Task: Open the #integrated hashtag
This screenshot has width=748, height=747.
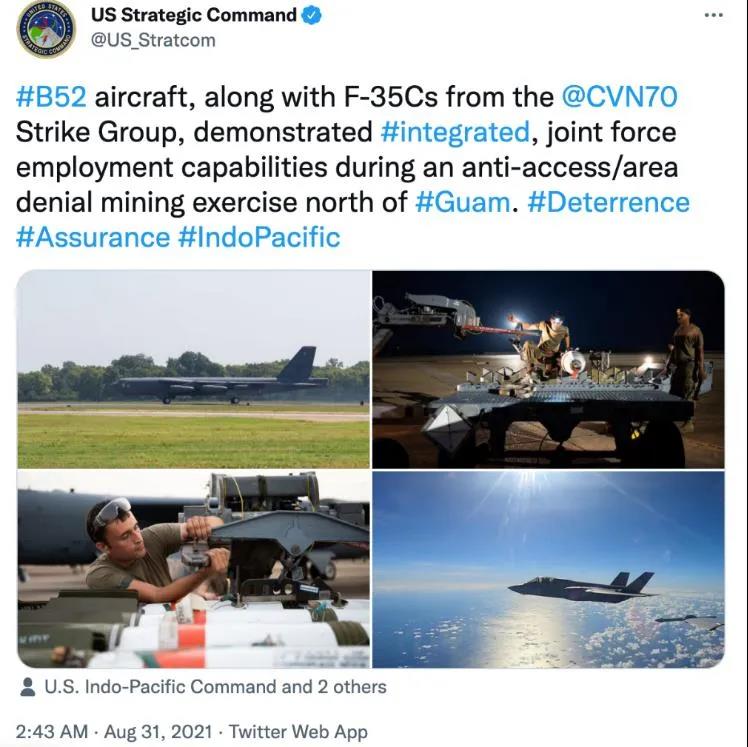Action: tap(455, 132)
